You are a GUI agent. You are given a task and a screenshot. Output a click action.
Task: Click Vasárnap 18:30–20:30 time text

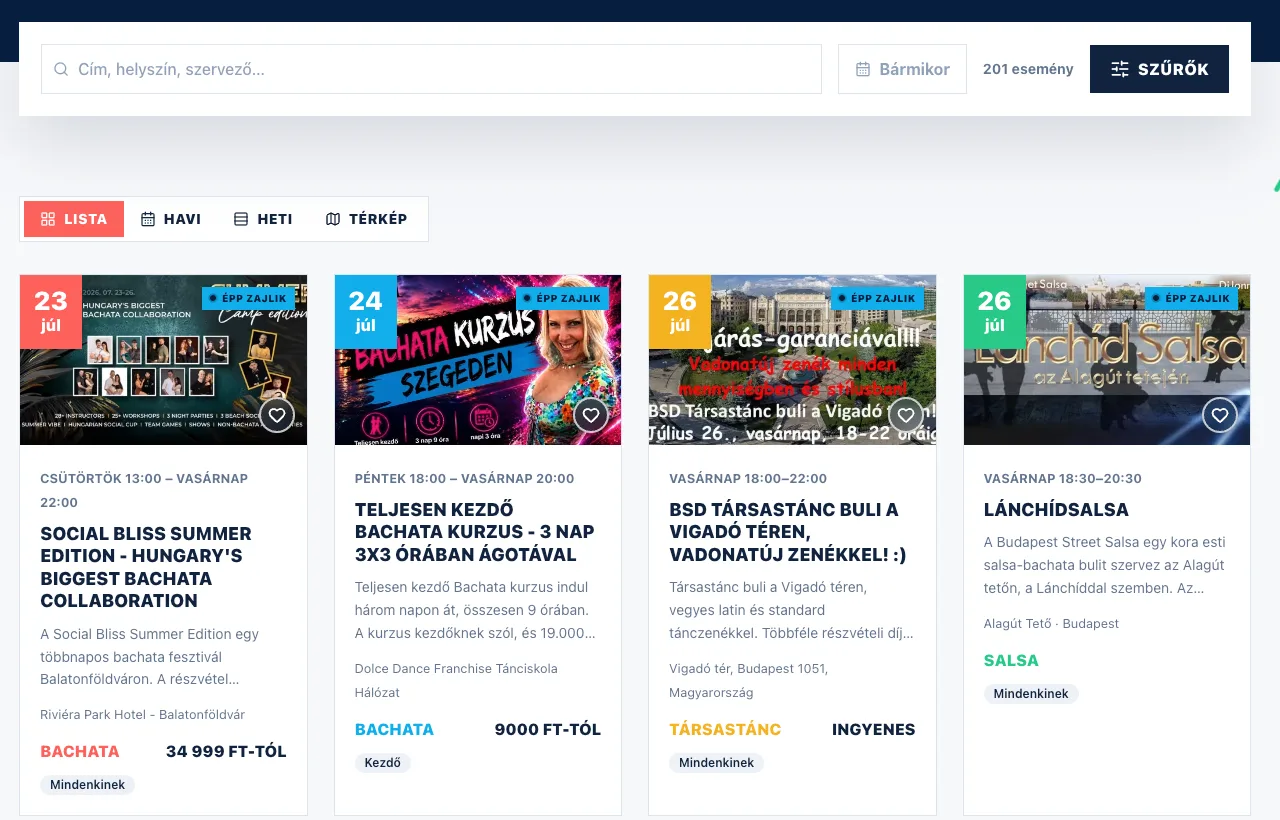tap(1063, 479)
